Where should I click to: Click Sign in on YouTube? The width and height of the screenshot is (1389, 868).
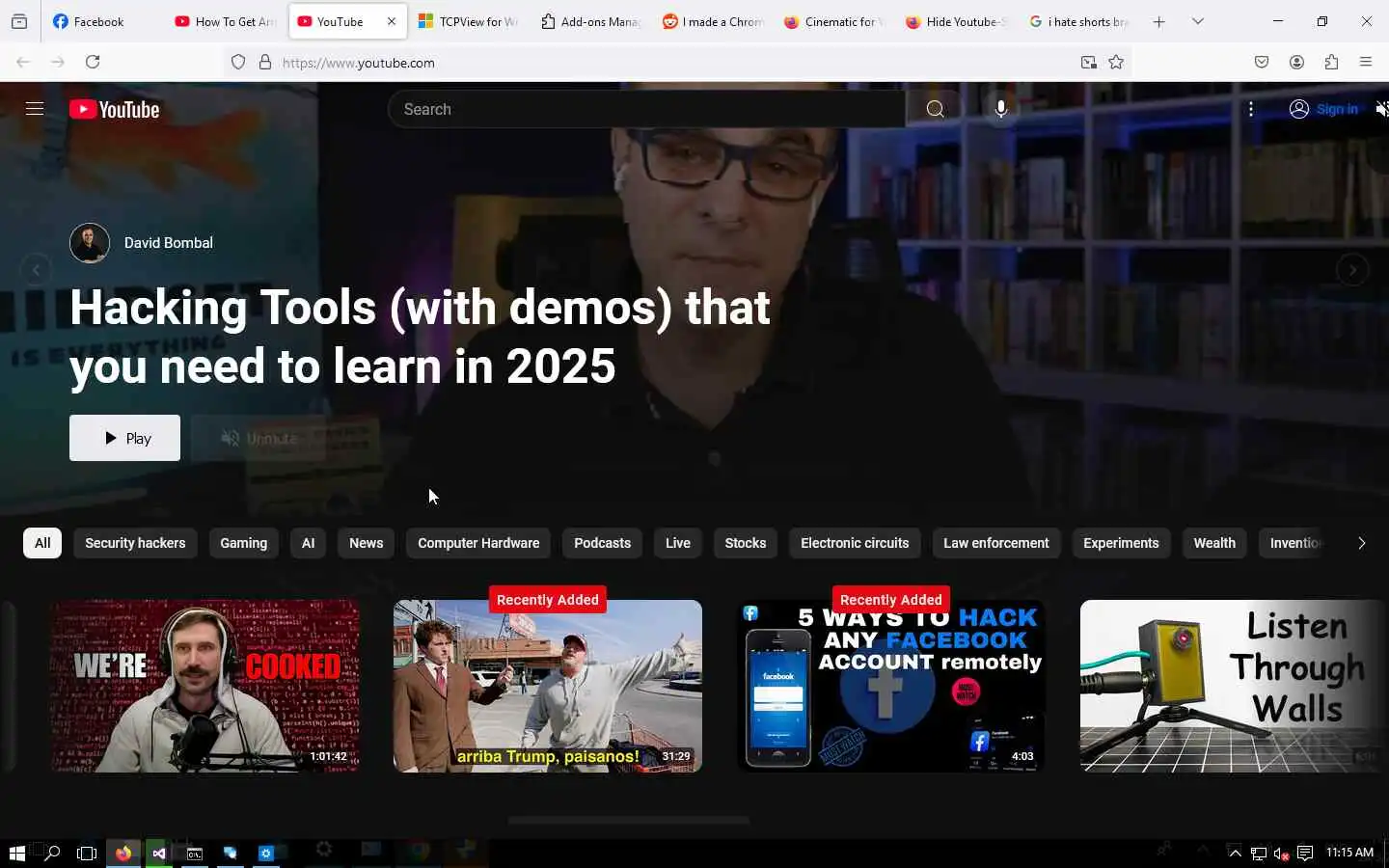click(x=1323, y=109)
